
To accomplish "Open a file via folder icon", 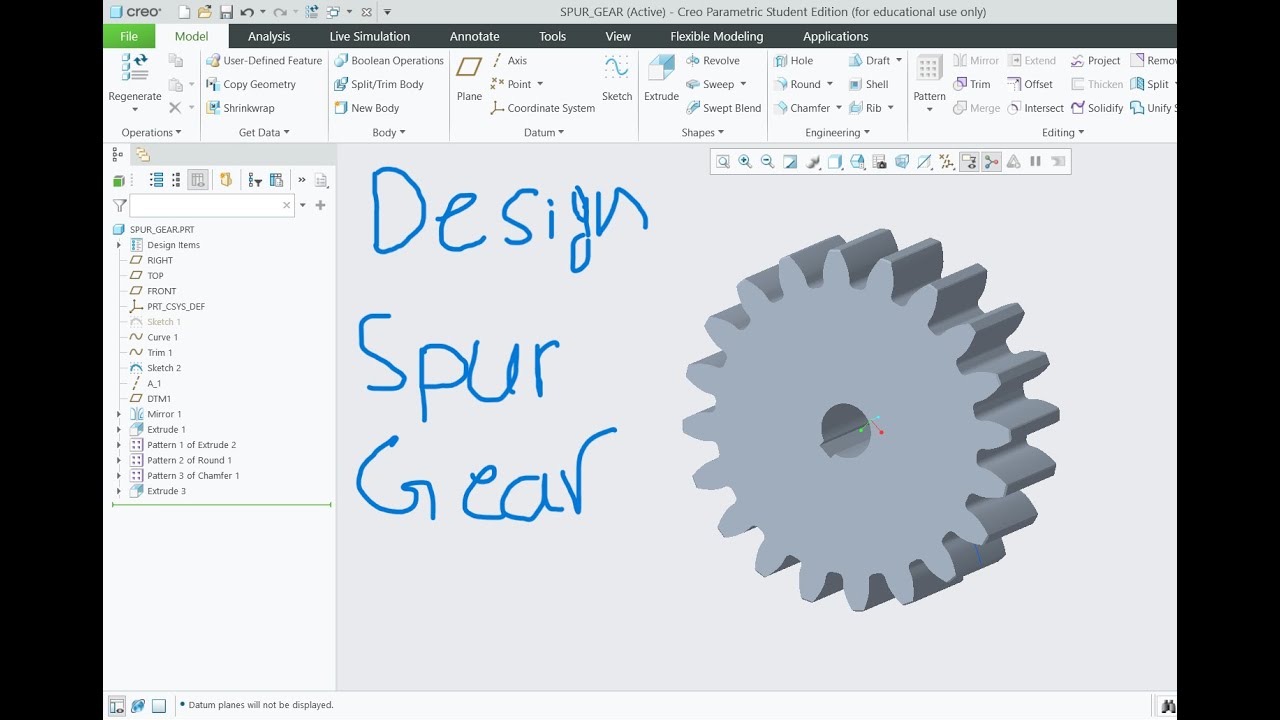I will click(x=205, y=12).
